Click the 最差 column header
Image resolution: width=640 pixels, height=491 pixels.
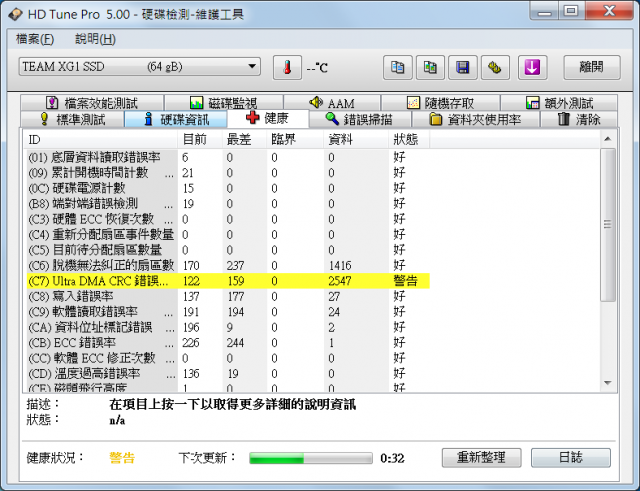(x=244, y=140)
